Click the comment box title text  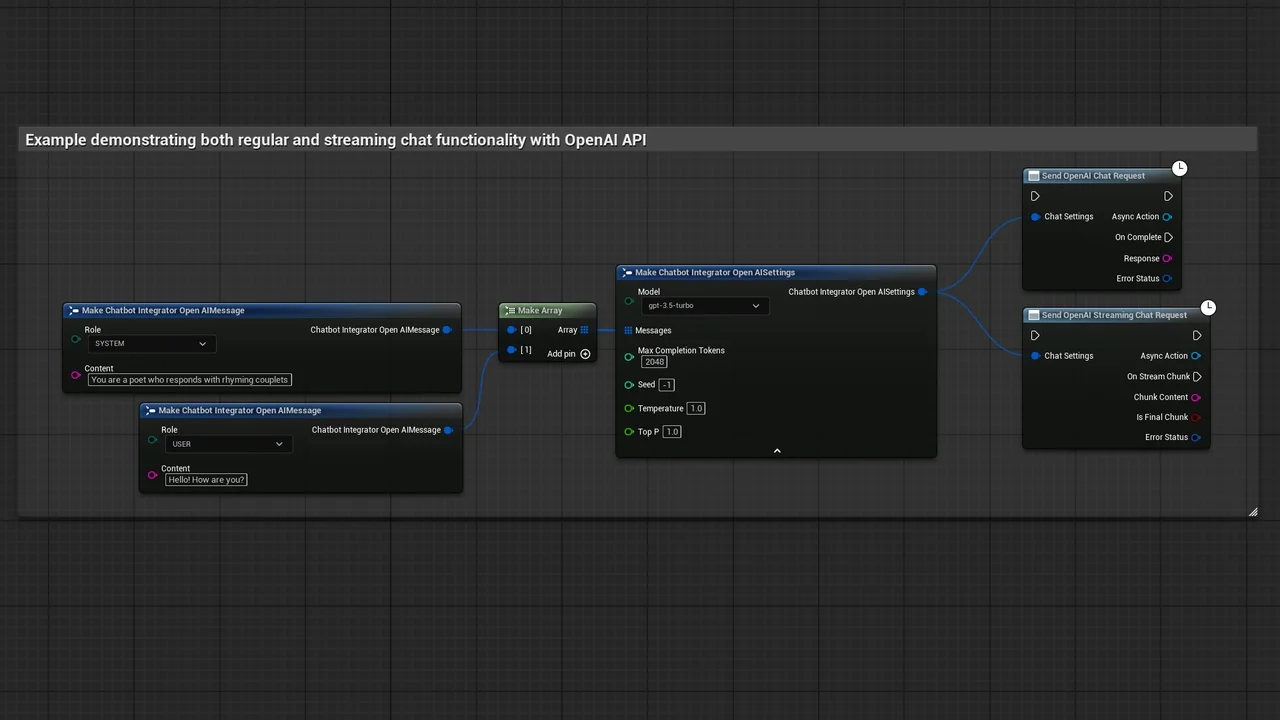[x=336, y=140]
